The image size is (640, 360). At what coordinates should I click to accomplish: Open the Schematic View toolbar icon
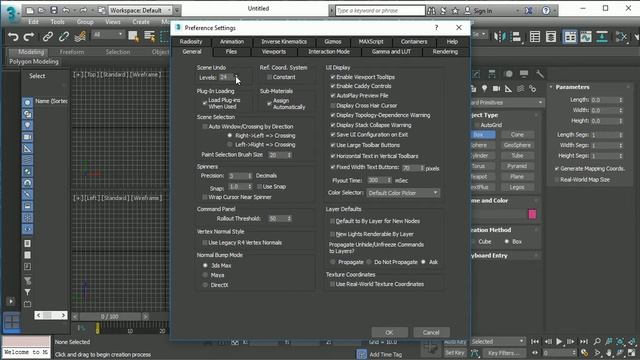click(602, 37)
